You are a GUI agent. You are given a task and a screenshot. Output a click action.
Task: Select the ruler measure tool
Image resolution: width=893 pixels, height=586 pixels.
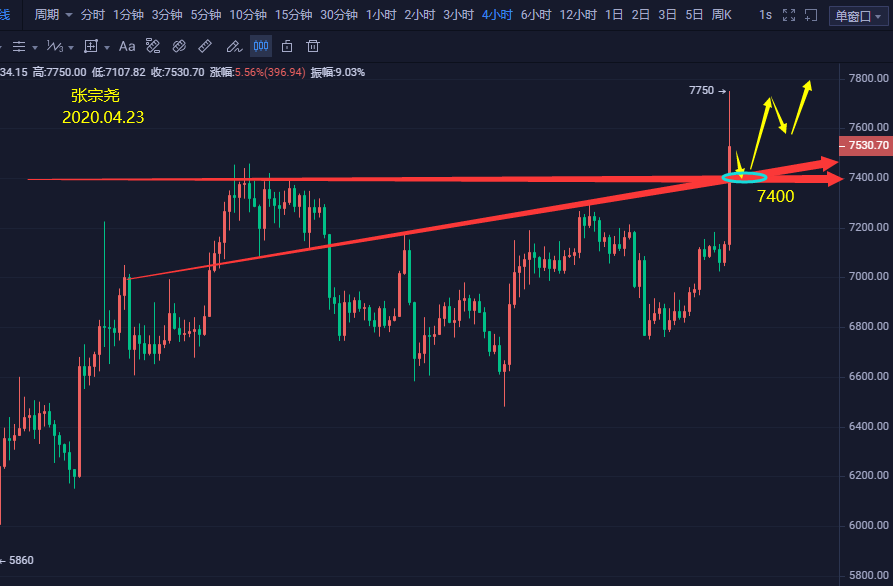click(x=204, y=46)
